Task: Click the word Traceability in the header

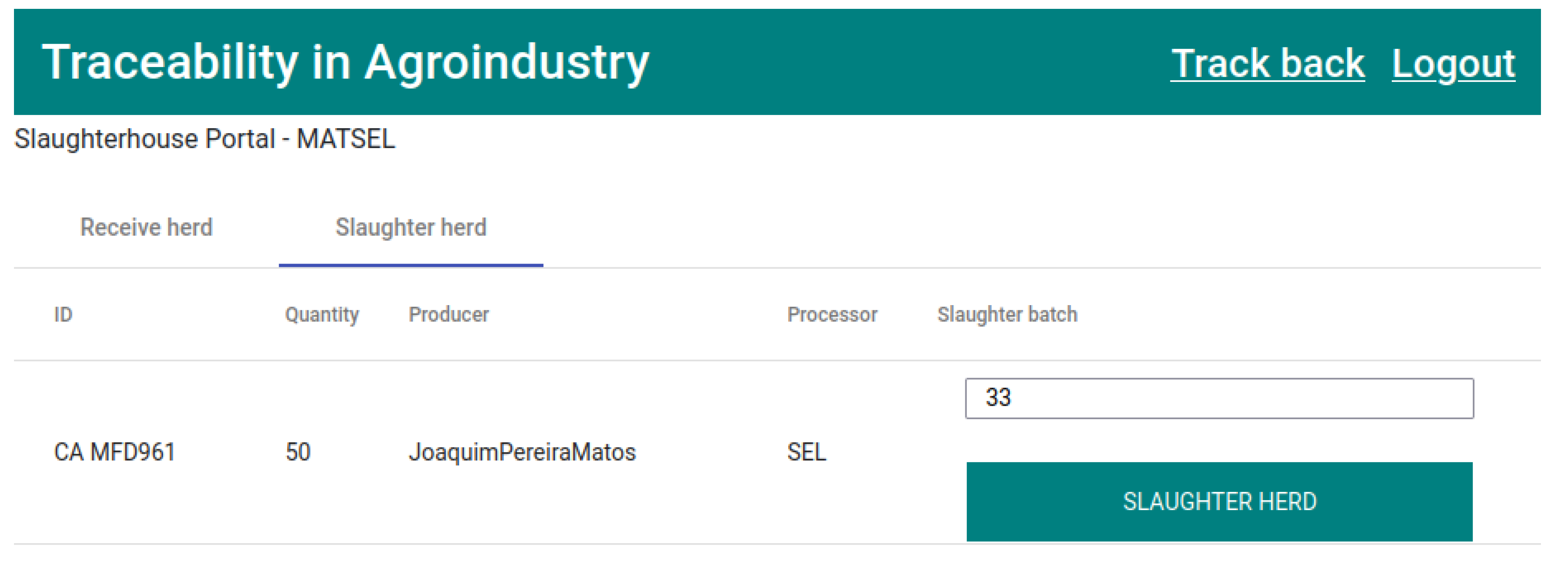Action: point(171,62)
